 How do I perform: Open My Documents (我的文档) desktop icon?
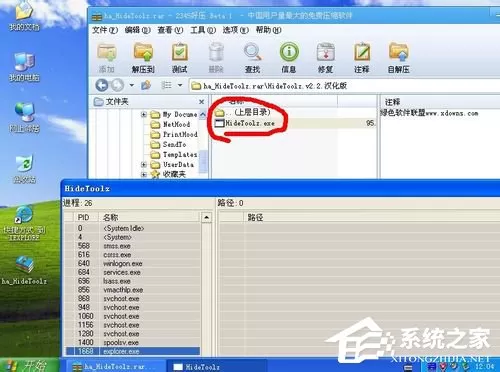pyautogui.click(x=24, y=16)
